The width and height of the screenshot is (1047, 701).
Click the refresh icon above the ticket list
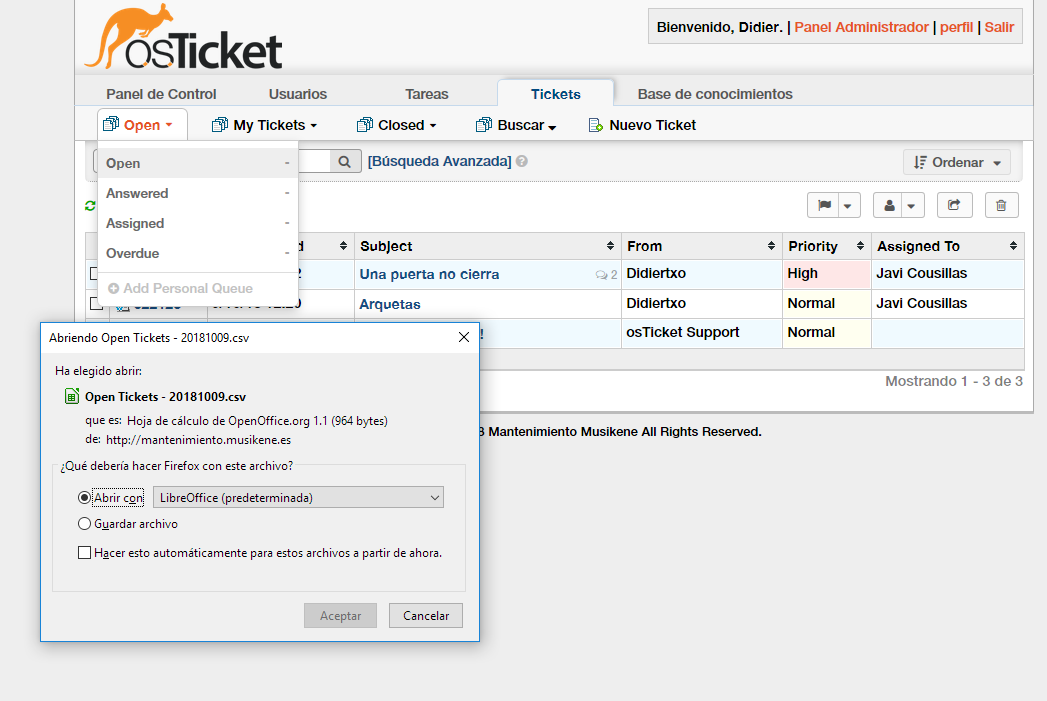[90, 206]
